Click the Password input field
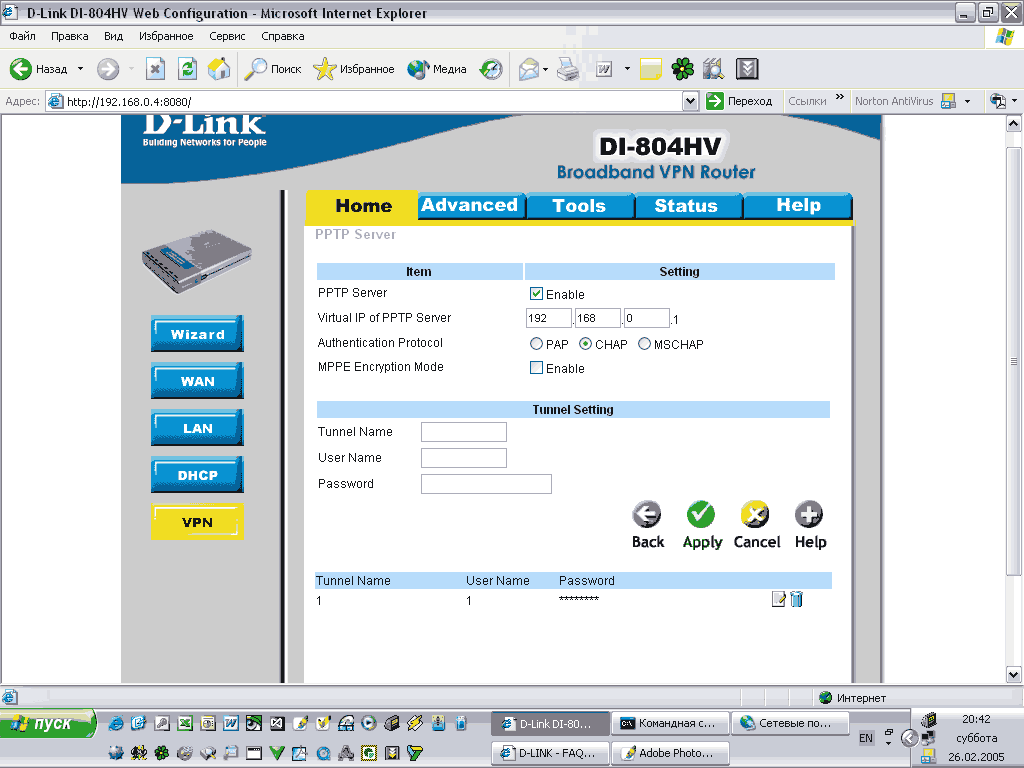The height and width of the screenshot is (768, 1024). 487,484
